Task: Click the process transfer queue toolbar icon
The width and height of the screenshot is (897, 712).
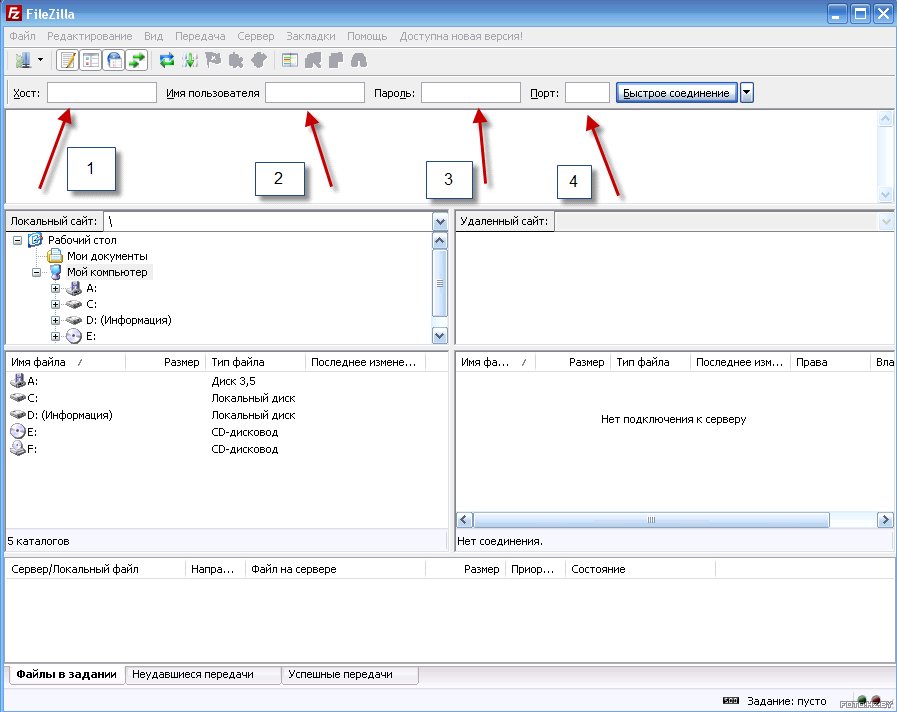Action: click(189, 60)
